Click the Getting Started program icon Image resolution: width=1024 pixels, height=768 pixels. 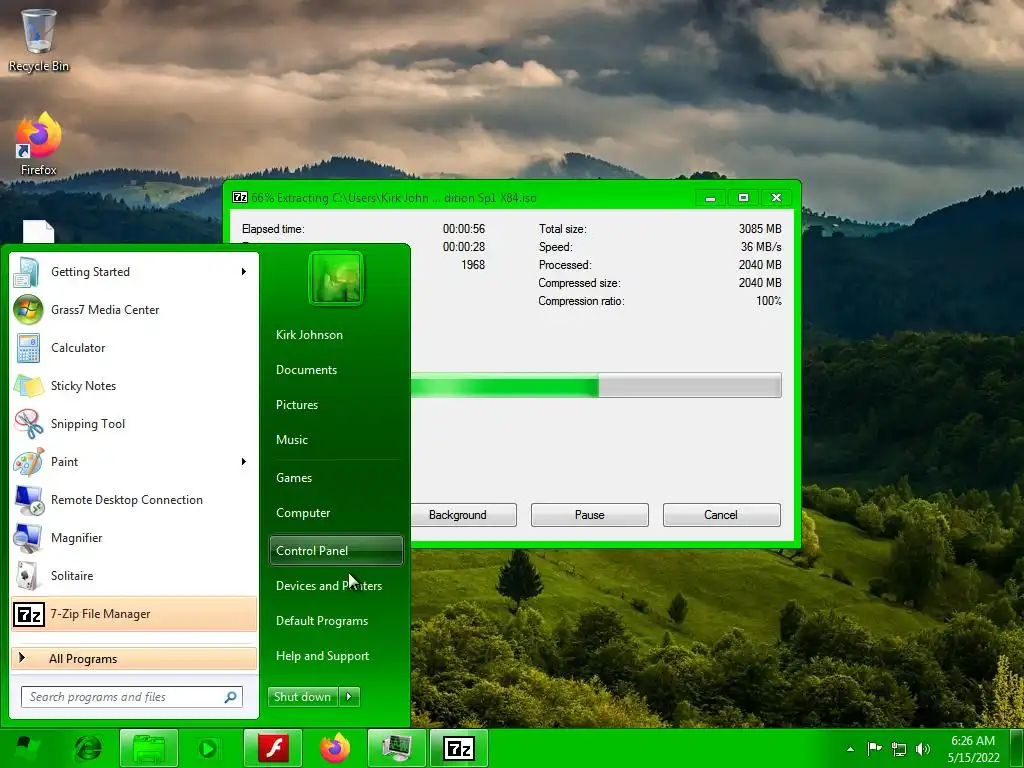coord(27,272)
